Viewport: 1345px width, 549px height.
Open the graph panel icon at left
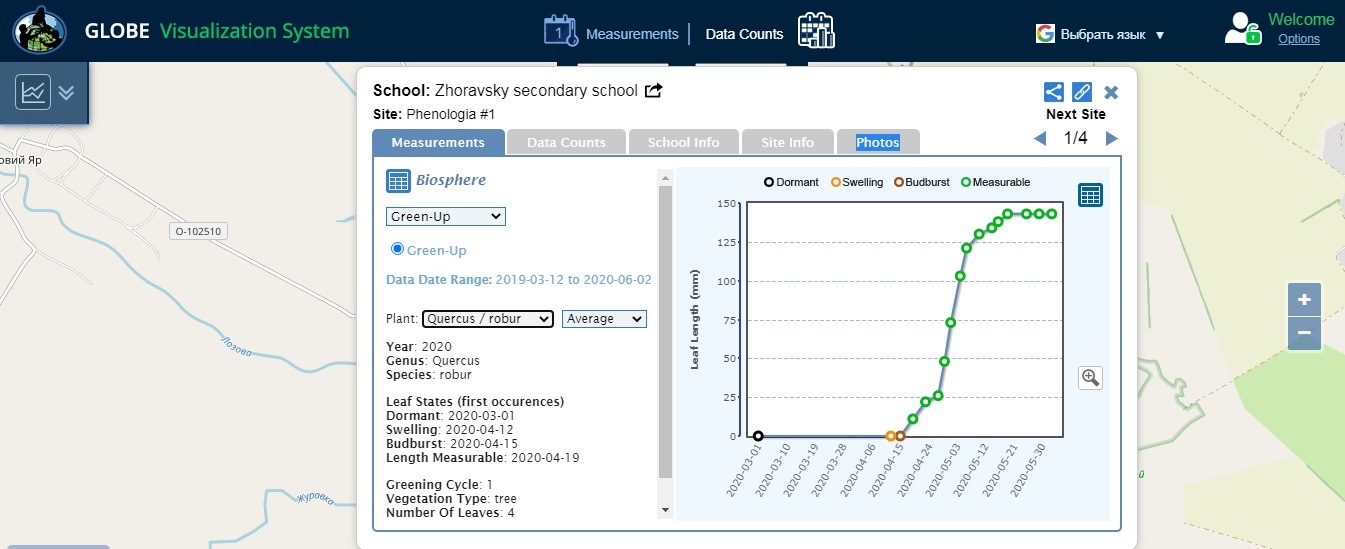[33, 93]
